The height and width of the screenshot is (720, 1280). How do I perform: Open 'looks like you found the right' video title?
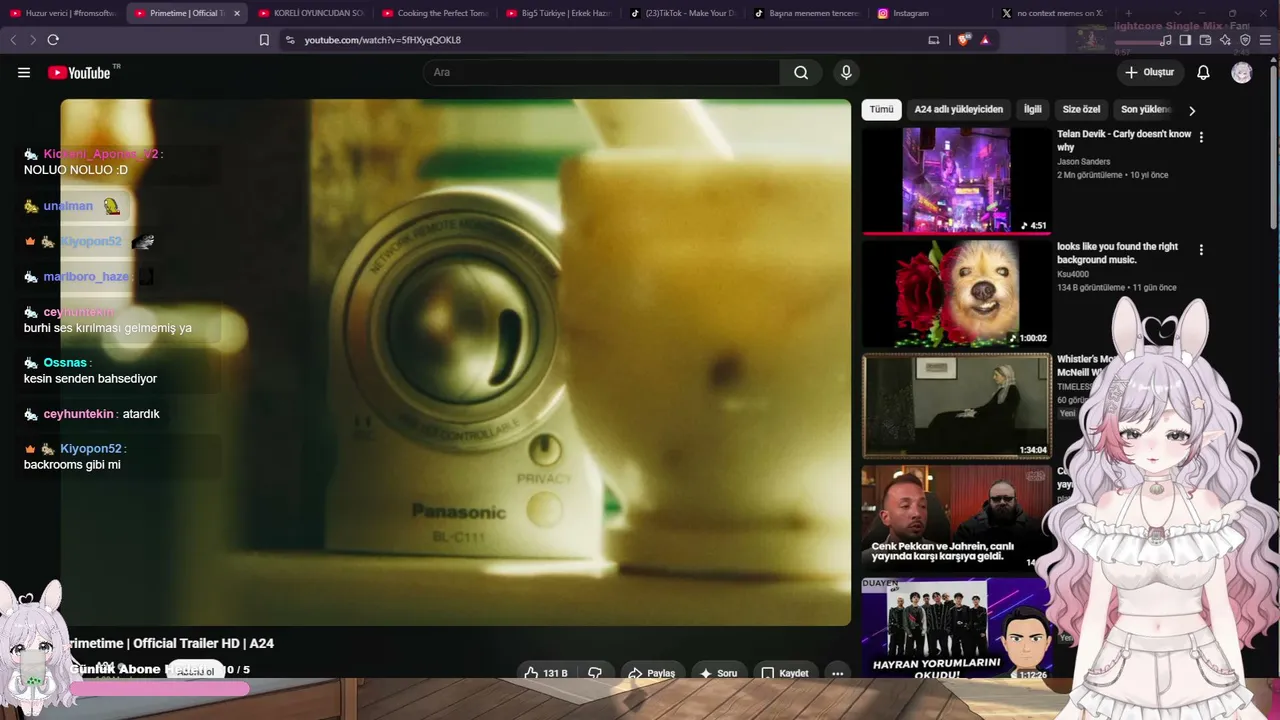[x=1117, y=253]
